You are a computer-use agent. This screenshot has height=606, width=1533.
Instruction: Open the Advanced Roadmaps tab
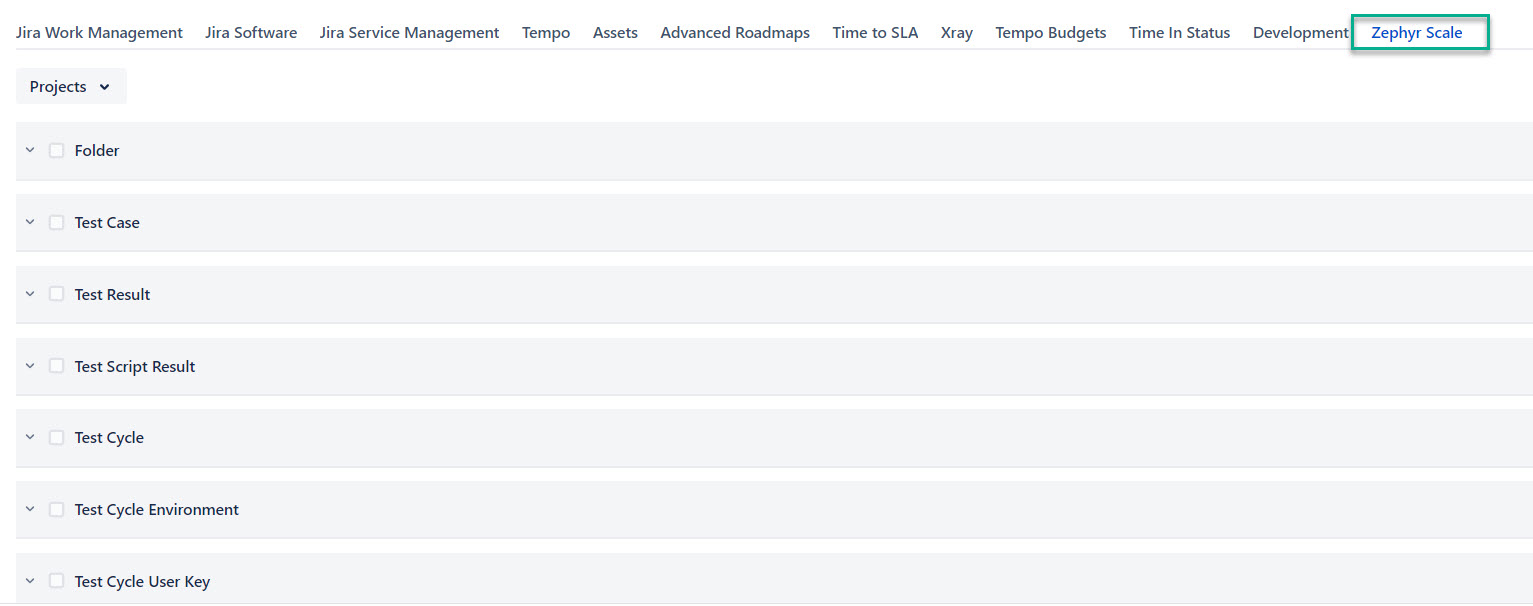(x=735, y=33)
